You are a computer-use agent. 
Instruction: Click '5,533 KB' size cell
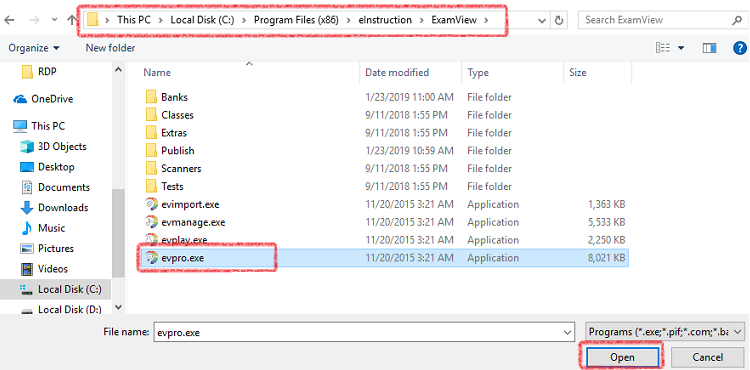[x=606, y=222]
